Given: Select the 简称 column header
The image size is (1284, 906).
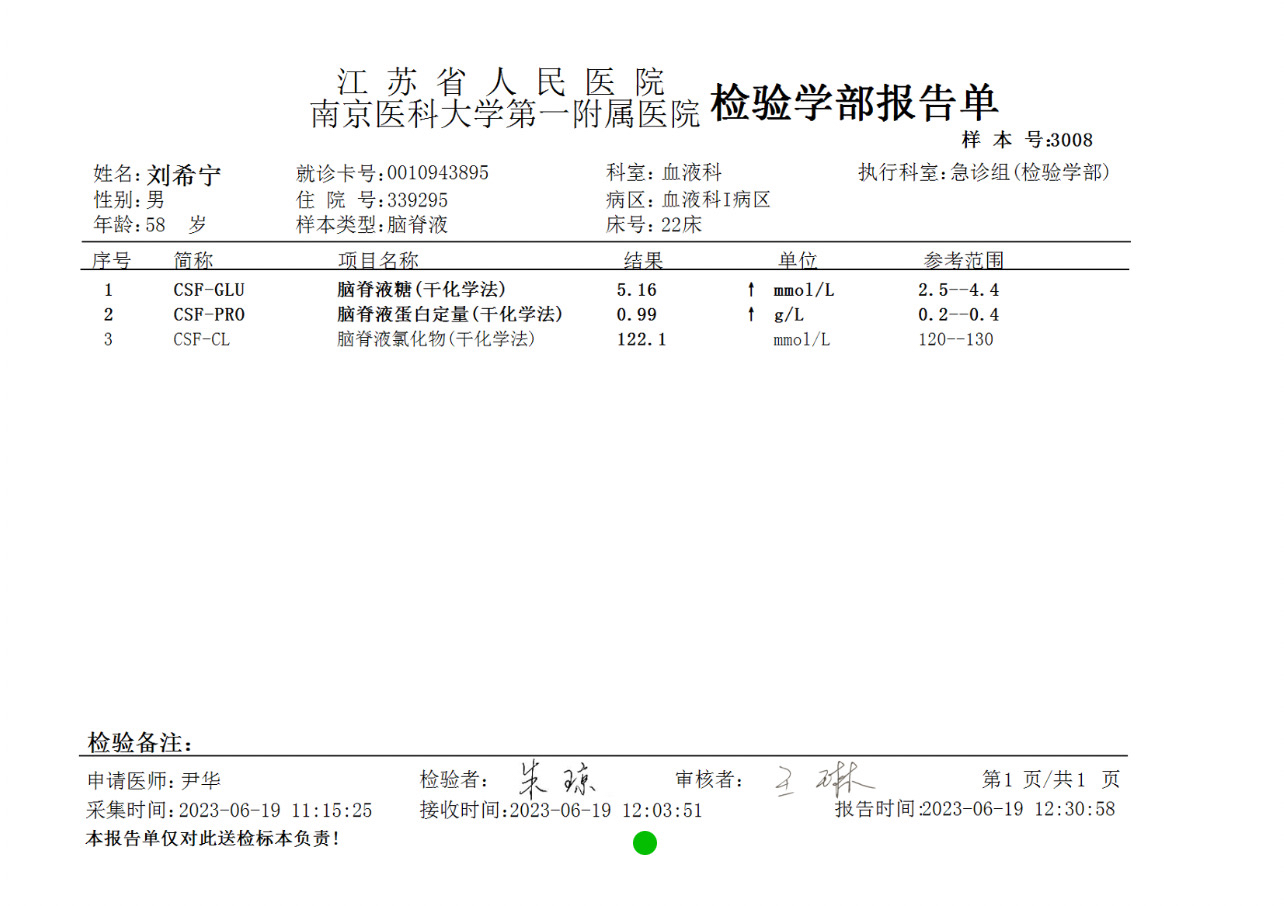Looking at the screenshot, I should point(193,261).
